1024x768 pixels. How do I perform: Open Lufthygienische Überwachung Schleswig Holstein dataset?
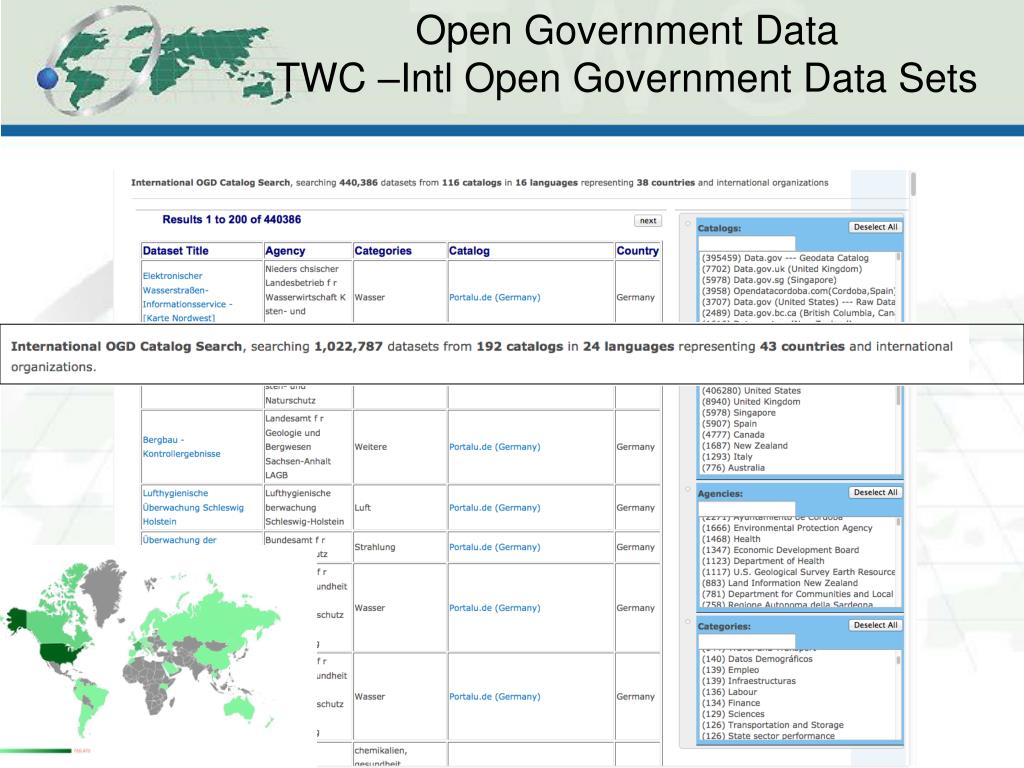193,507
